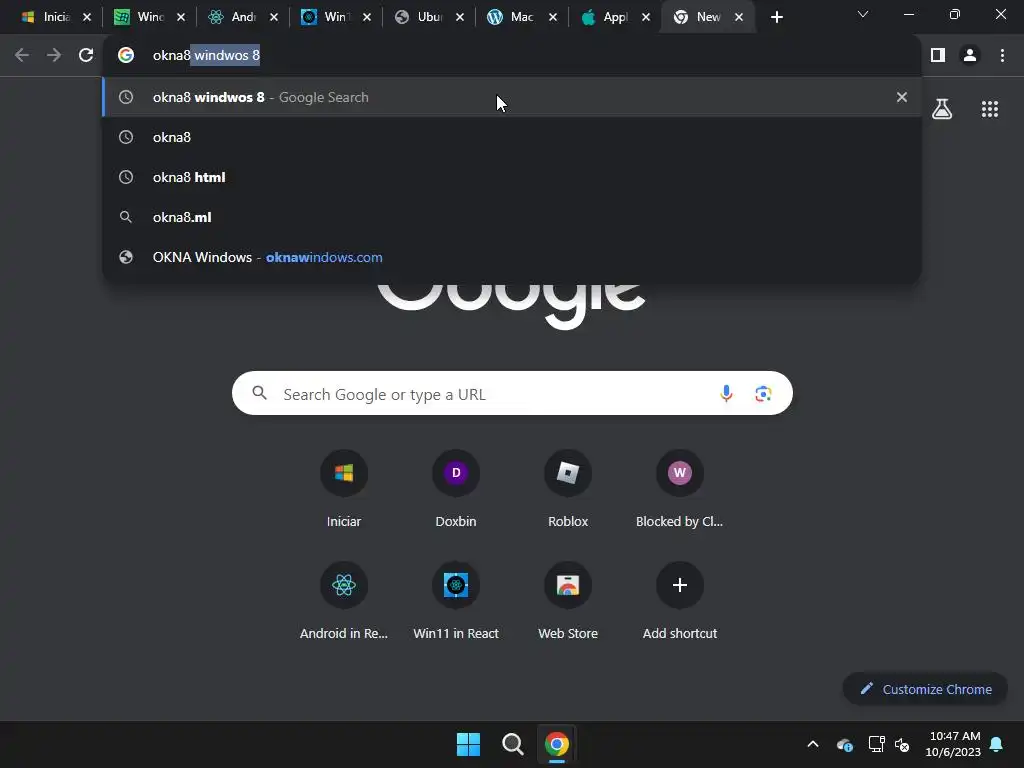The height and width of the screenshot is (768, 1024).
Task: Close the New Tab tab
Action: pos(739,18)
